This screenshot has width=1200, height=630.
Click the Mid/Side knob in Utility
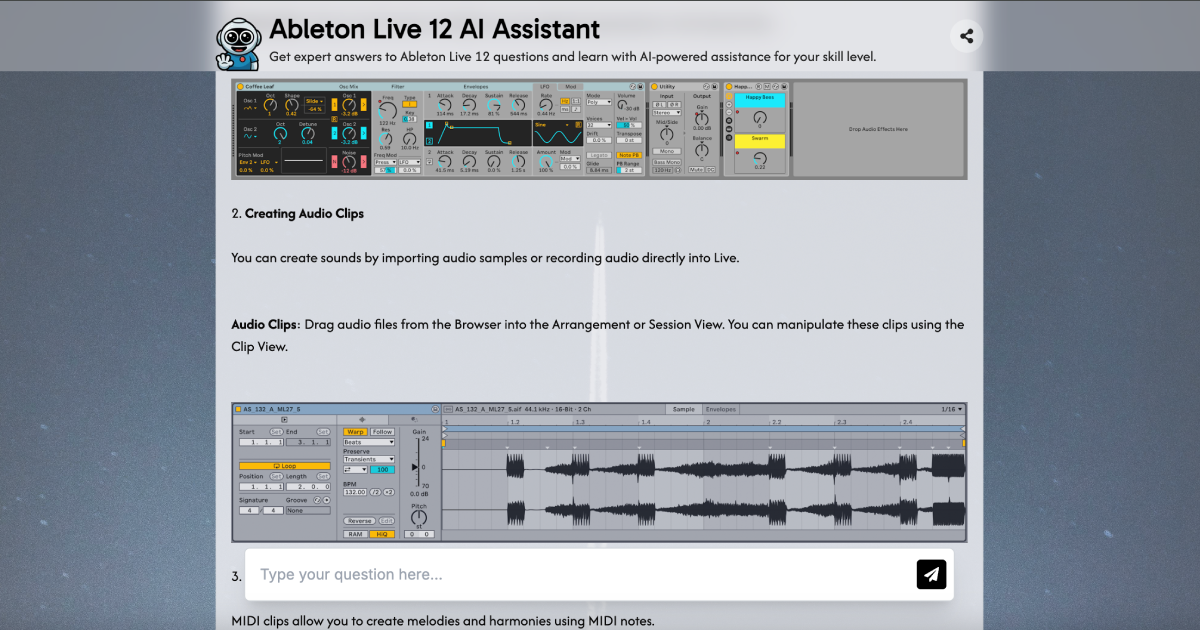click(667, 134)
